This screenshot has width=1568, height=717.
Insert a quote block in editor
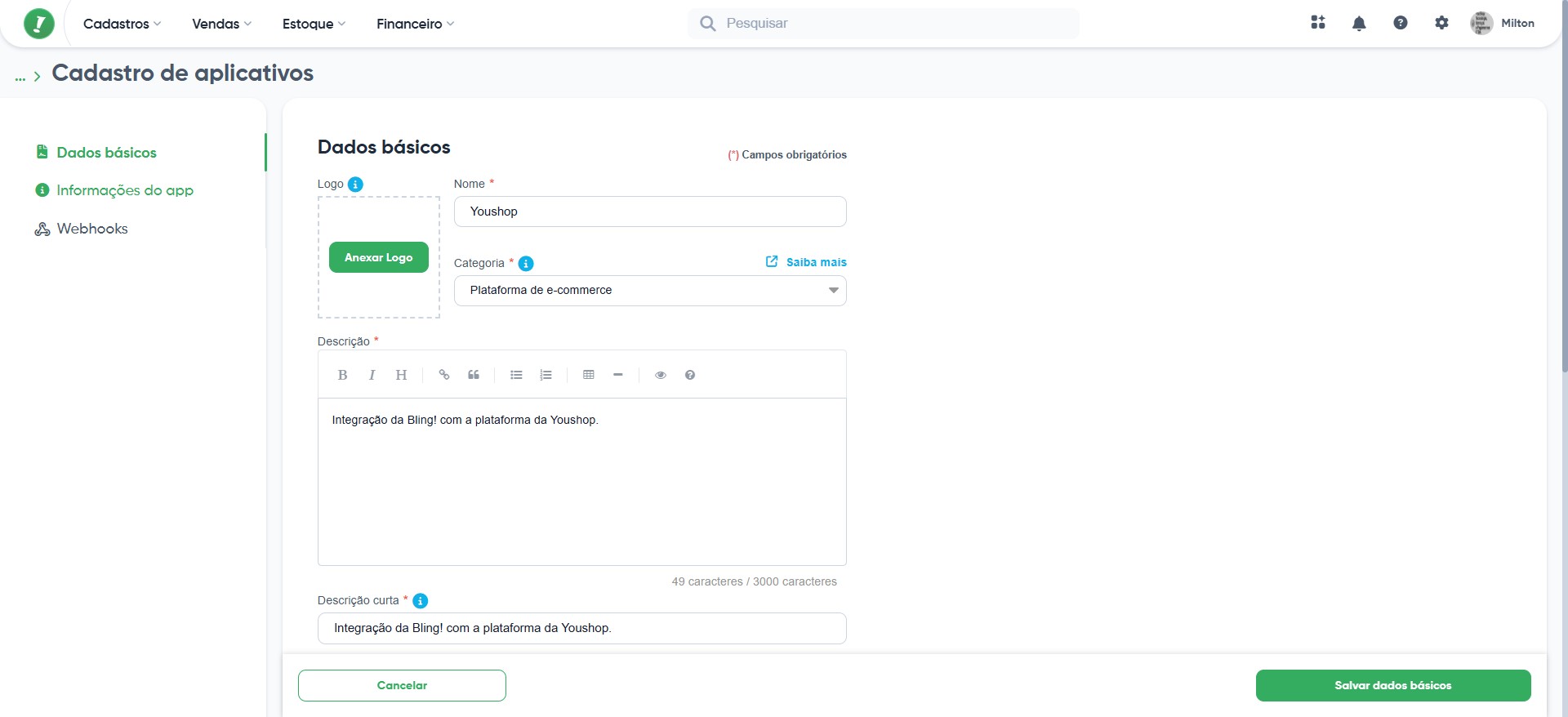(x=474, y=375)
